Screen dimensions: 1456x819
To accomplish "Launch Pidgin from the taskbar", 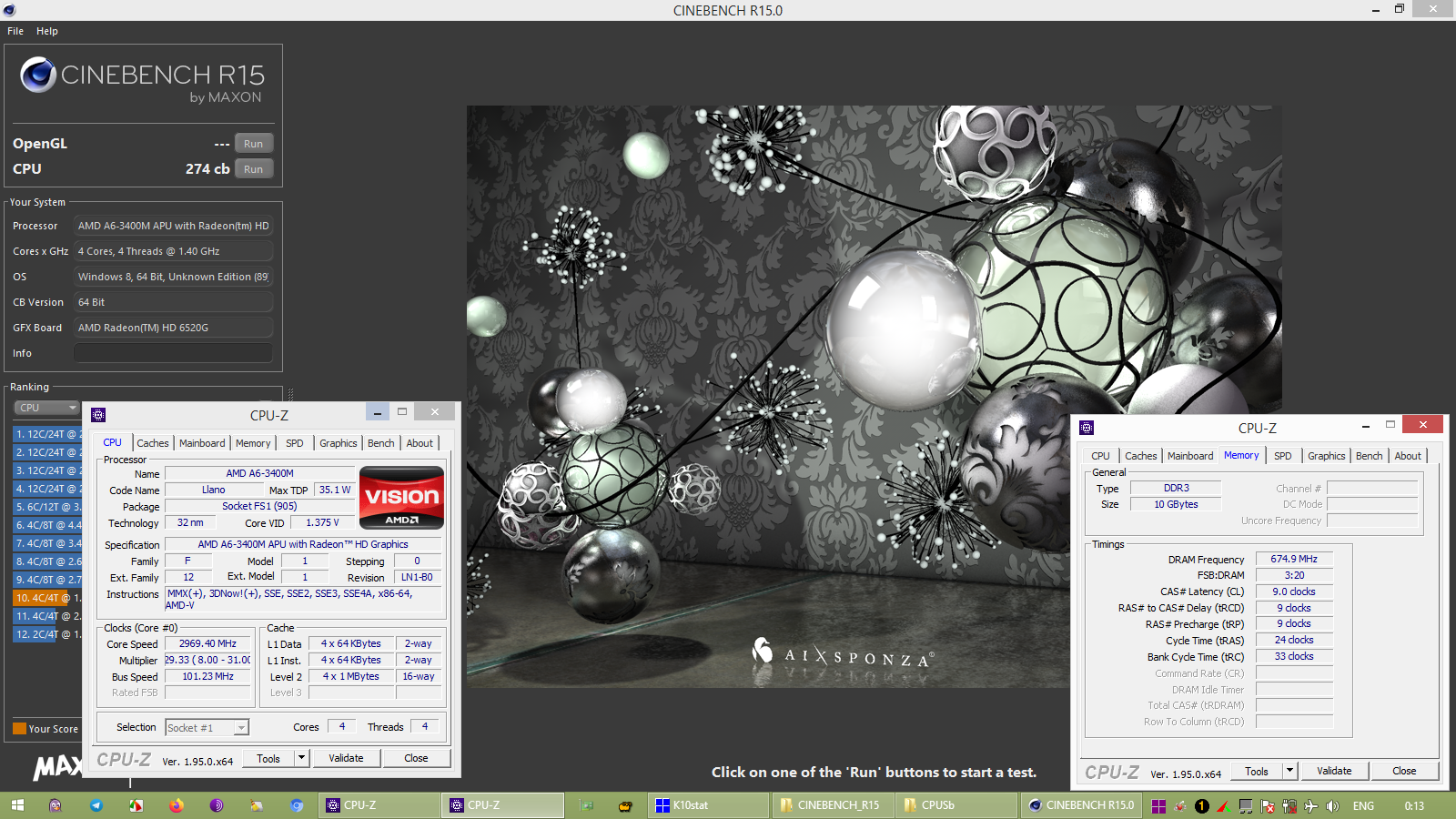I will [x=56, y=805].
